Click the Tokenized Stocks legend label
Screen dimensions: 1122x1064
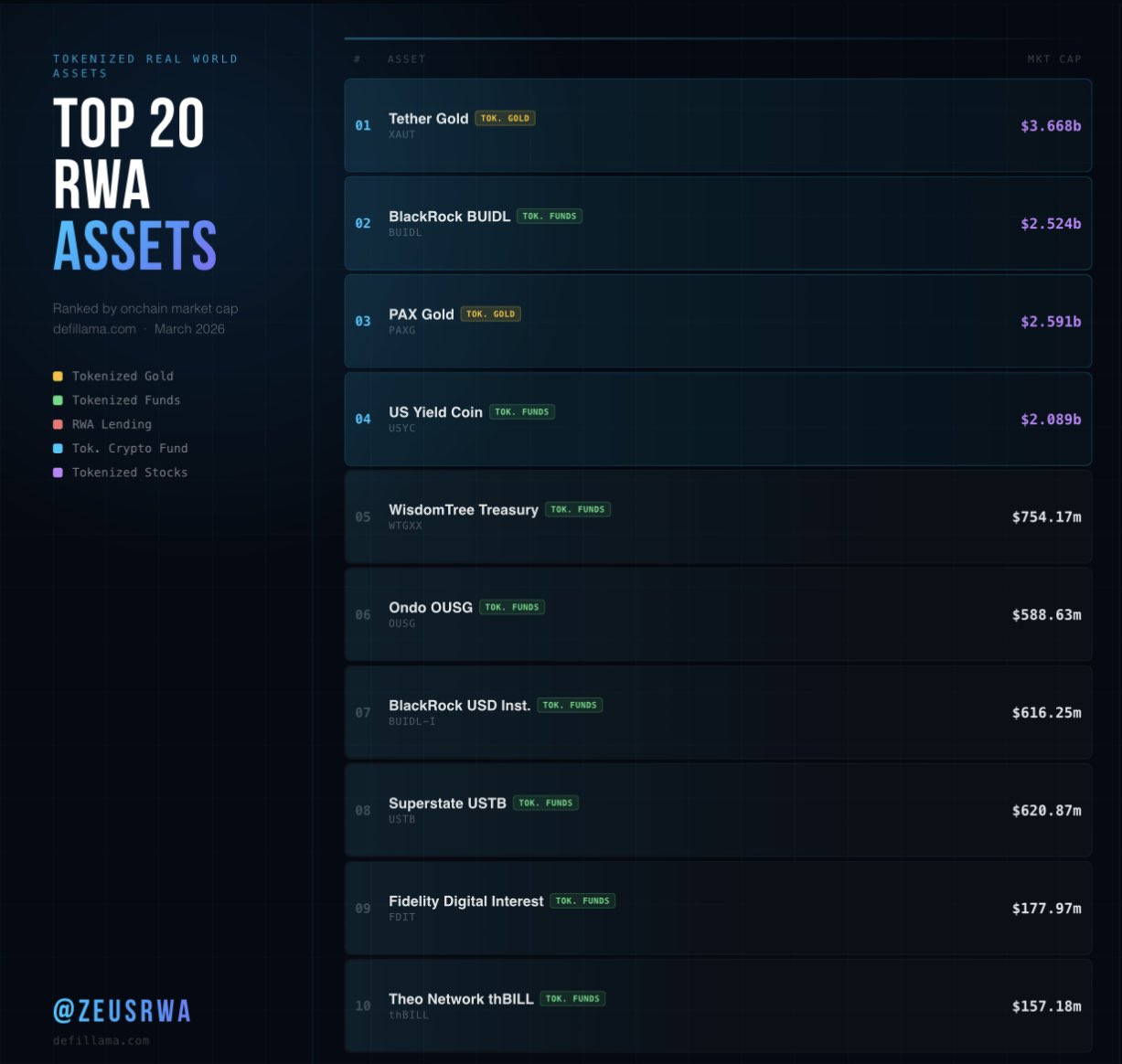(130, 473)
